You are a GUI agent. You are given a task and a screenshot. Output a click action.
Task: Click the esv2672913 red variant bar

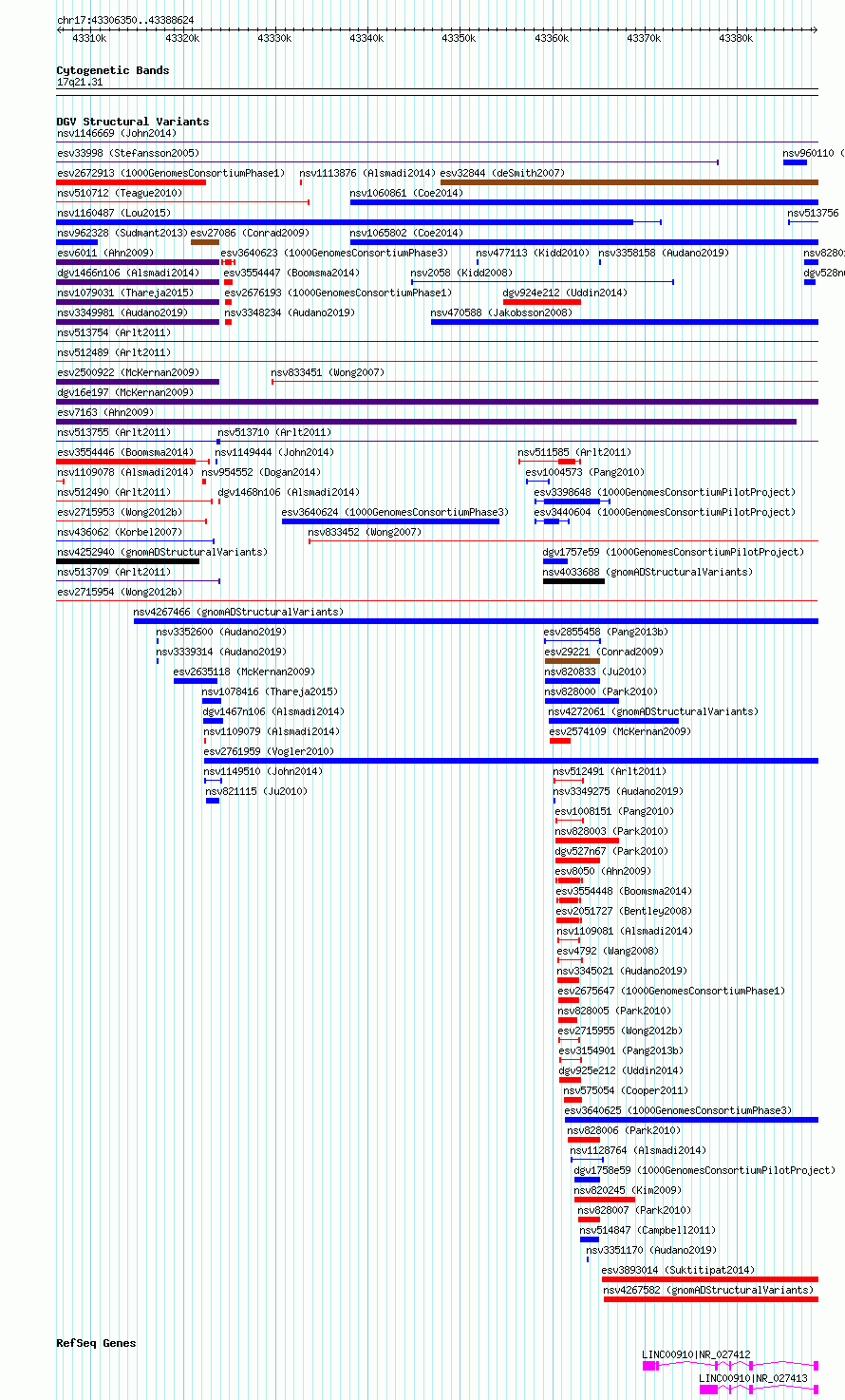click(x=131, y=182)
